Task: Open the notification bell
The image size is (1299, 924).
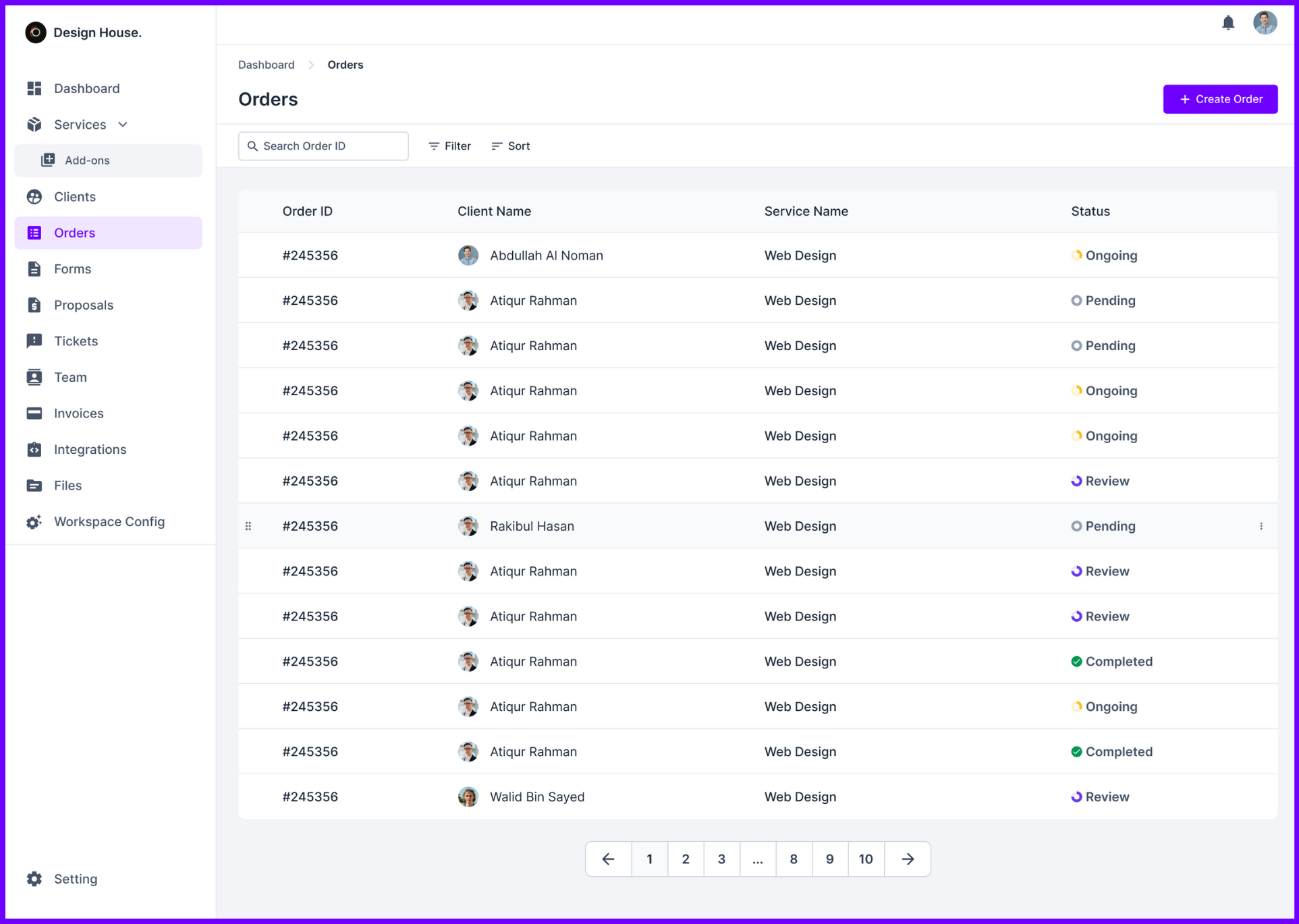Action: 1228,22
